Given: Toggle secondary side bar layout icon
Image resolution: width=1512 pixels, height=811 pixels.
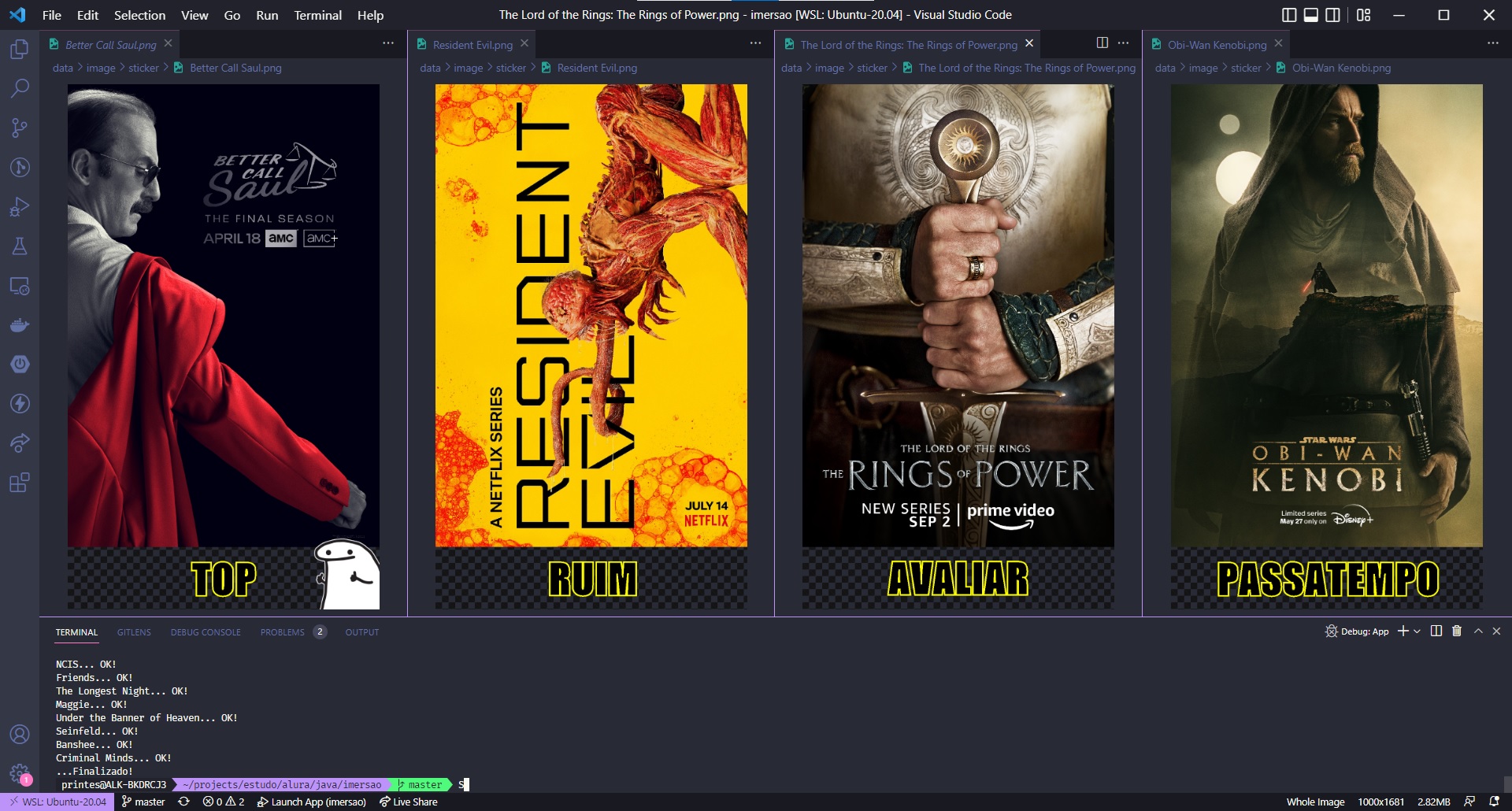Looking at the screenshot, I should (x=1333, y=15).
